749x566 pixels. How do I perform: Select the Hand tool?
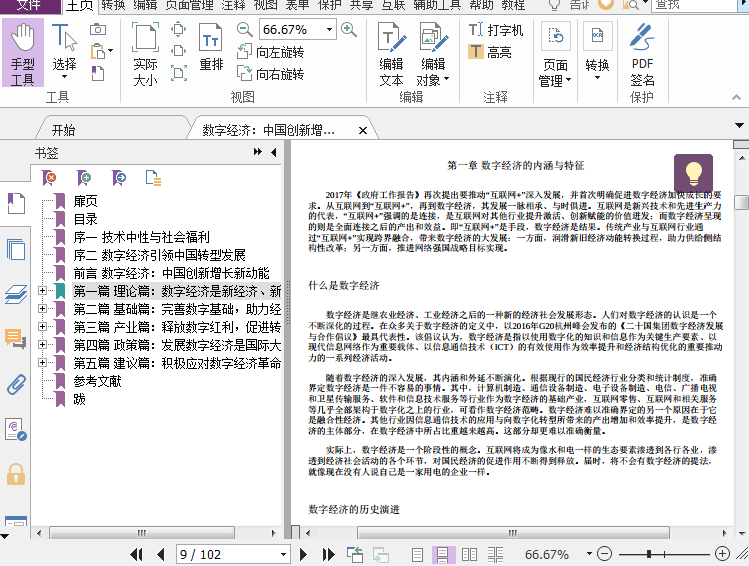coord(22,53)
